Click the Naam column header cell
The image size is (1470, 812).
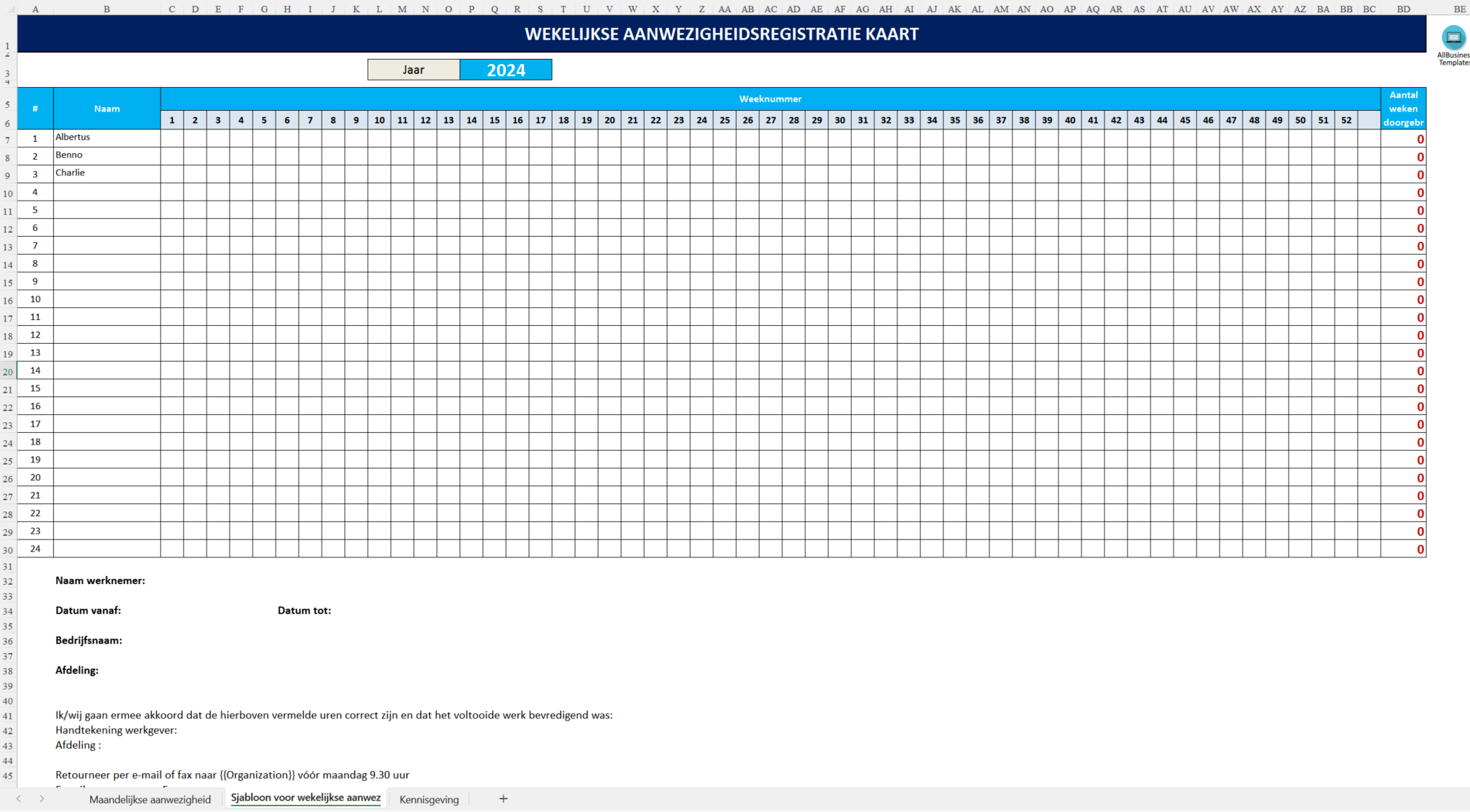(106, 108)
